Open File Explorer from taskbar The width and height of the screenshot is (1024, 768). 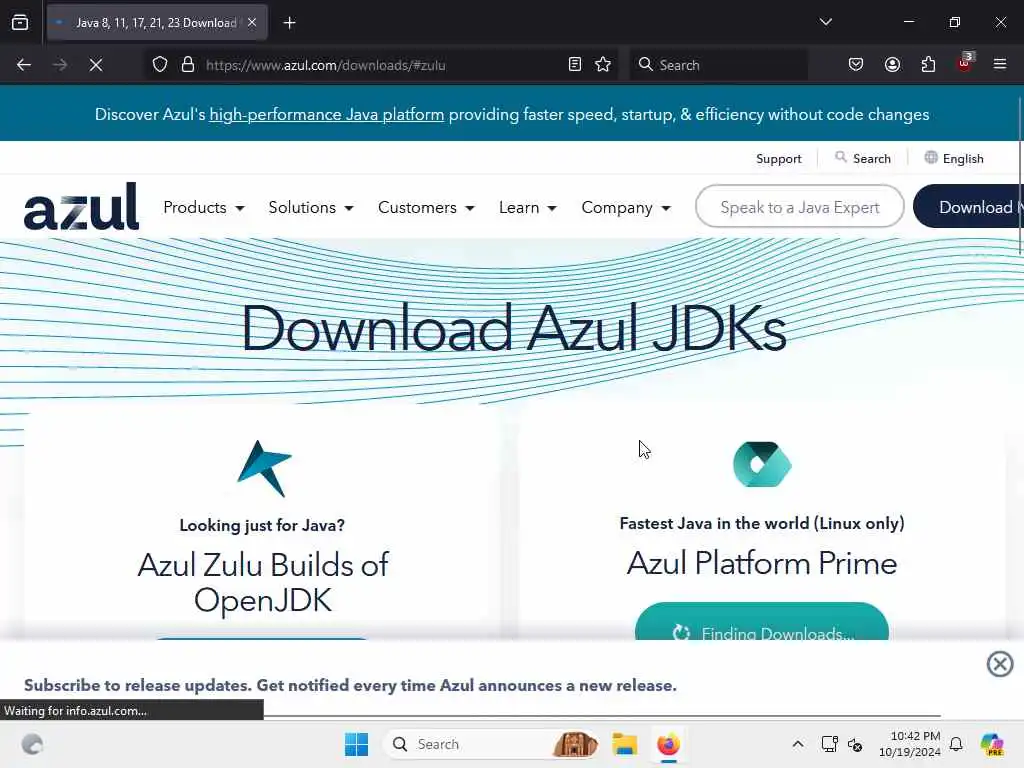tap(624, 744)
